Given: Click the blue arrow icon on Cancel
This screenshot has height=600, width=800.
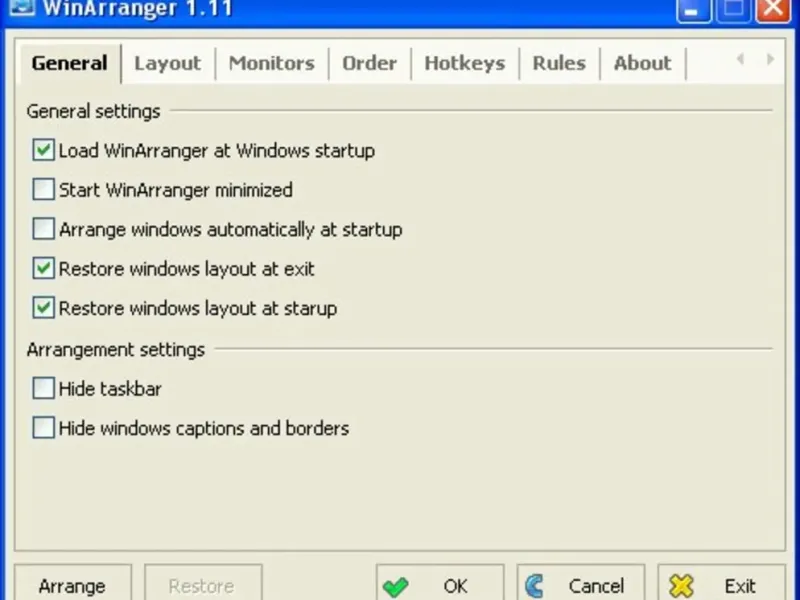Looking at the screenshot, I should pyautogui.click(x=534, y=586).
